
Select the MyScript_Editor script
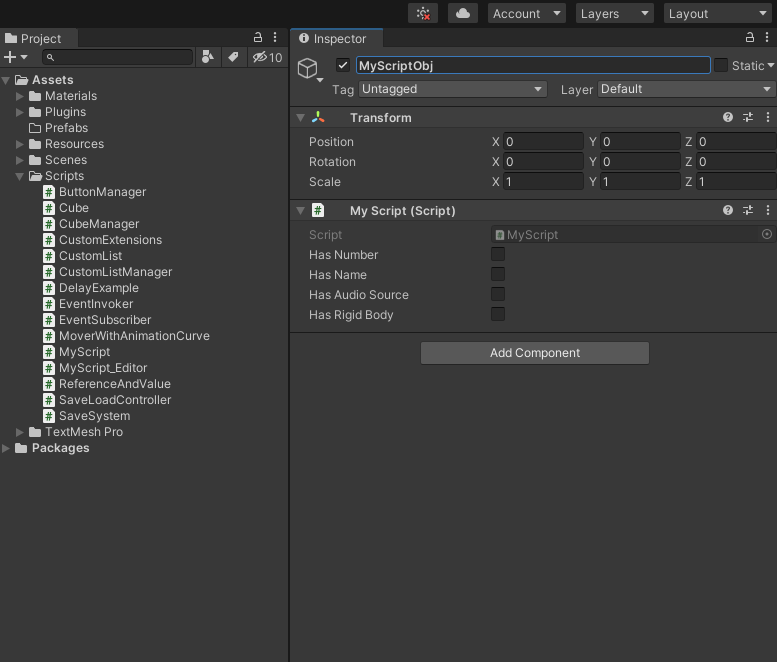95,368
